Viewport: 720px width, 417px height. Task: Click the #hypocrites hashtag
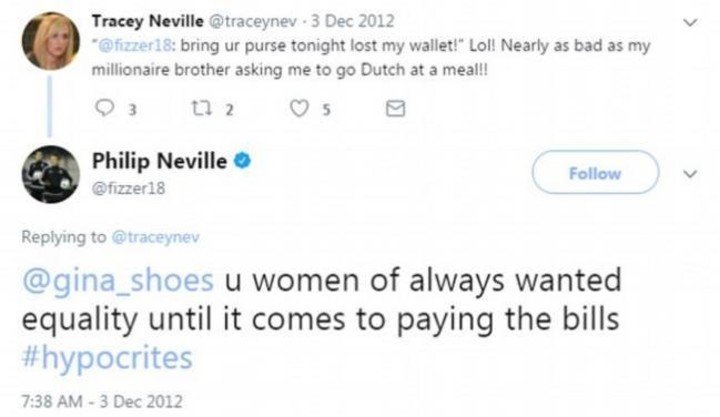tap(99, 357)
